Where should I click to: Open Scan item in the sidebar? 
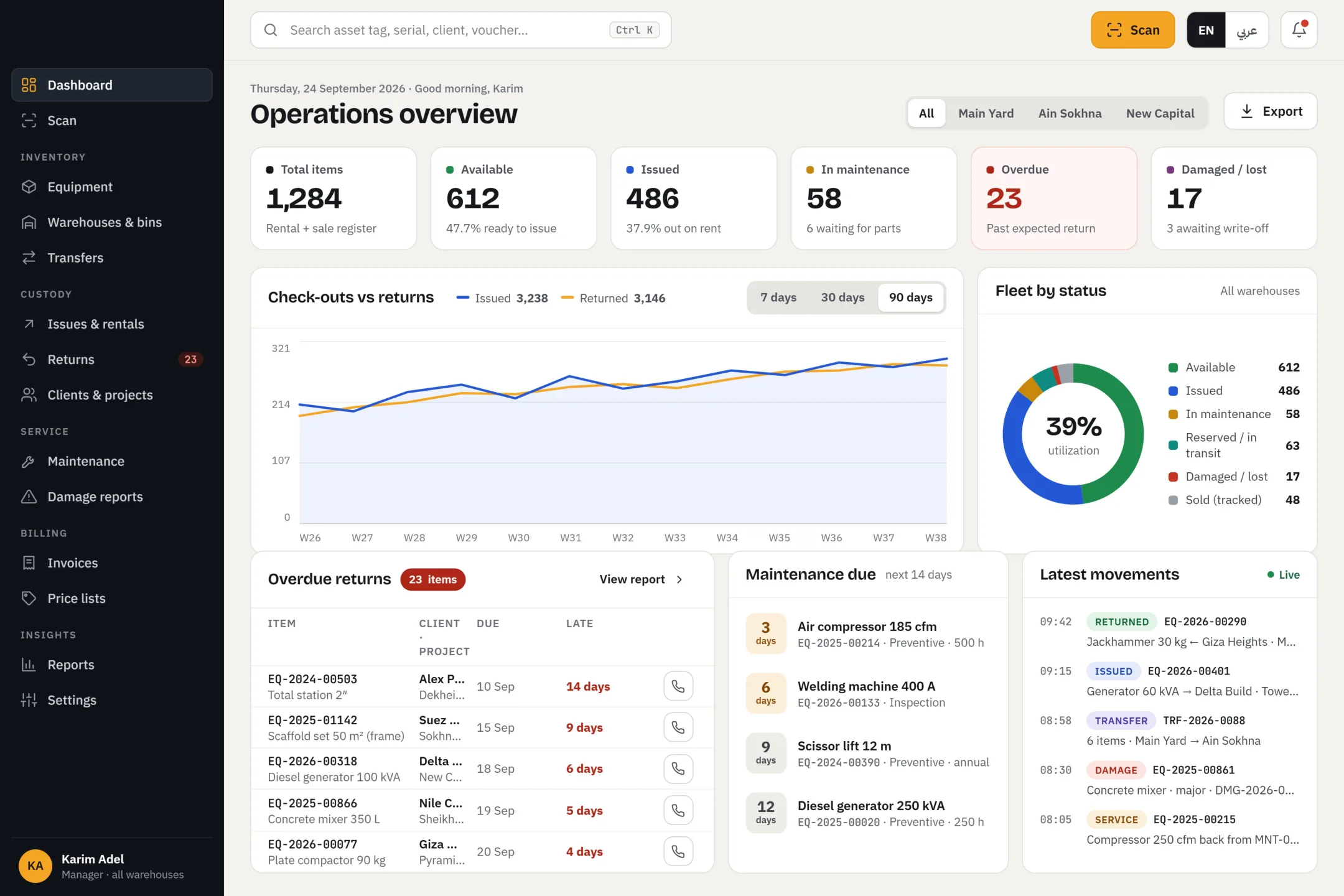coord(112,121)
